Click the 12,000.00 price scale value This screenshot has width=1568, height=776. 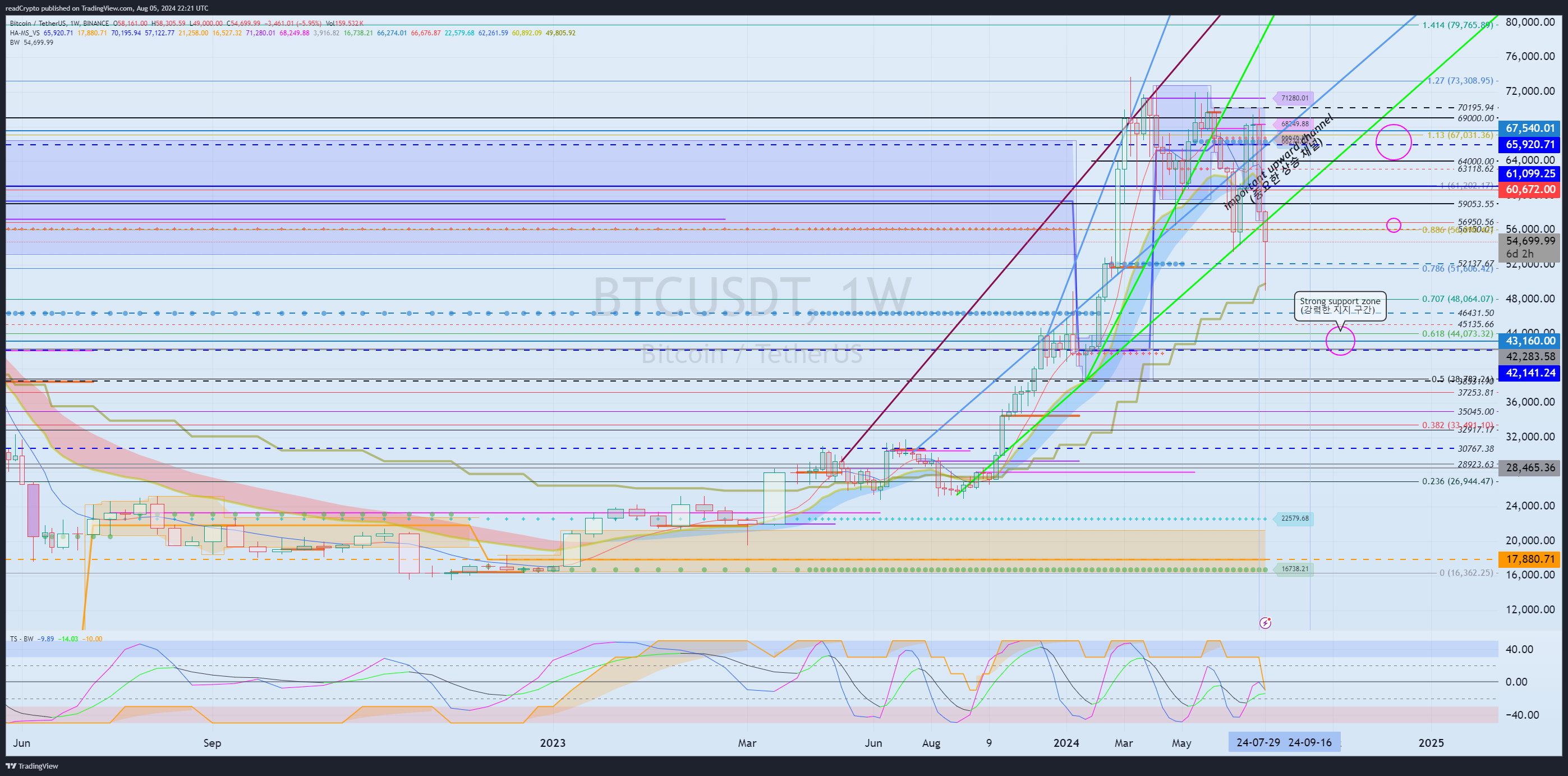(1530, 609)
